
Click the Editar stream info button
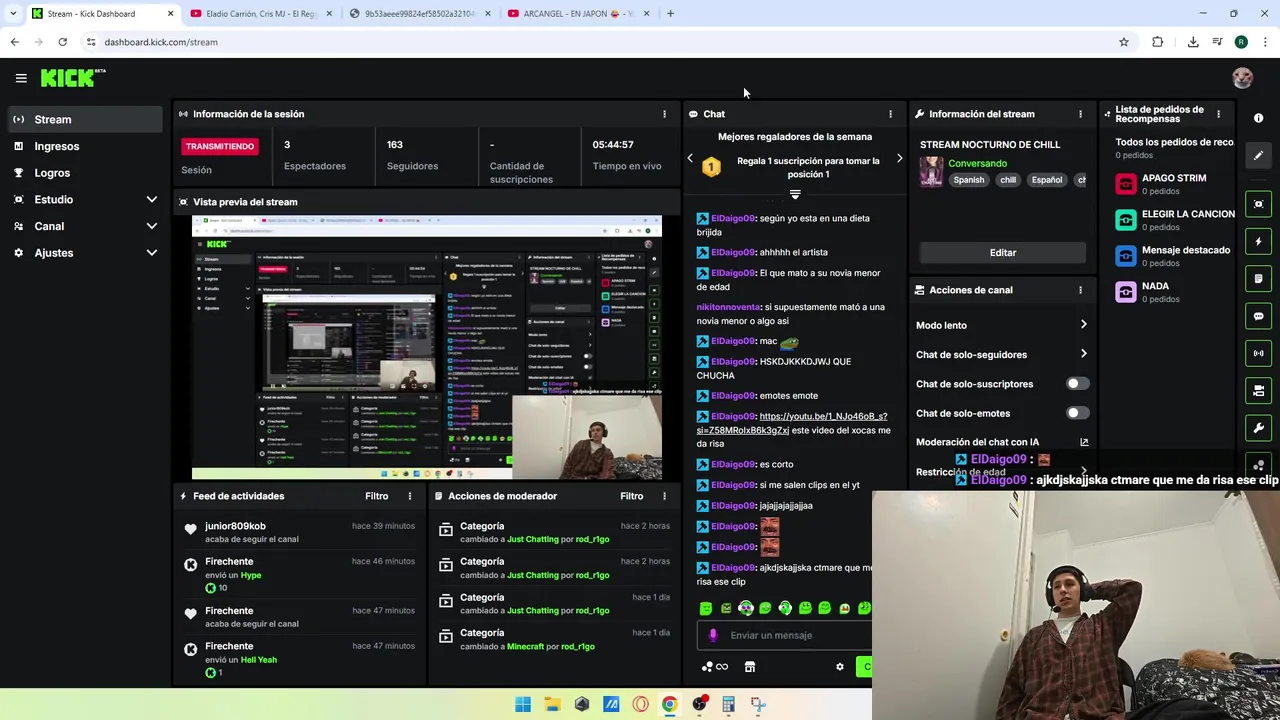[x=1002, y=253]
